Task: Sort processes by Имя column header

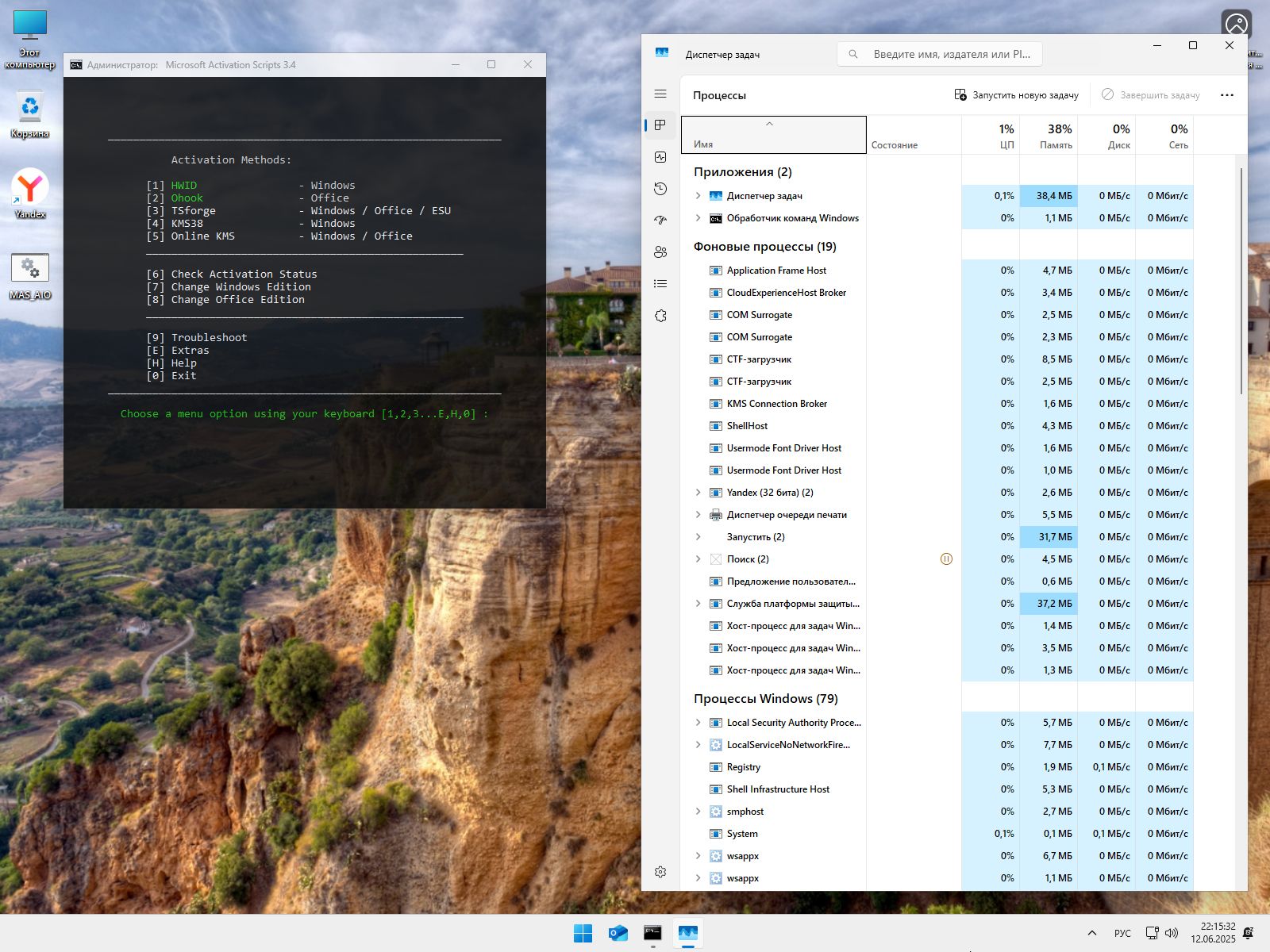Action: (773, 135)
